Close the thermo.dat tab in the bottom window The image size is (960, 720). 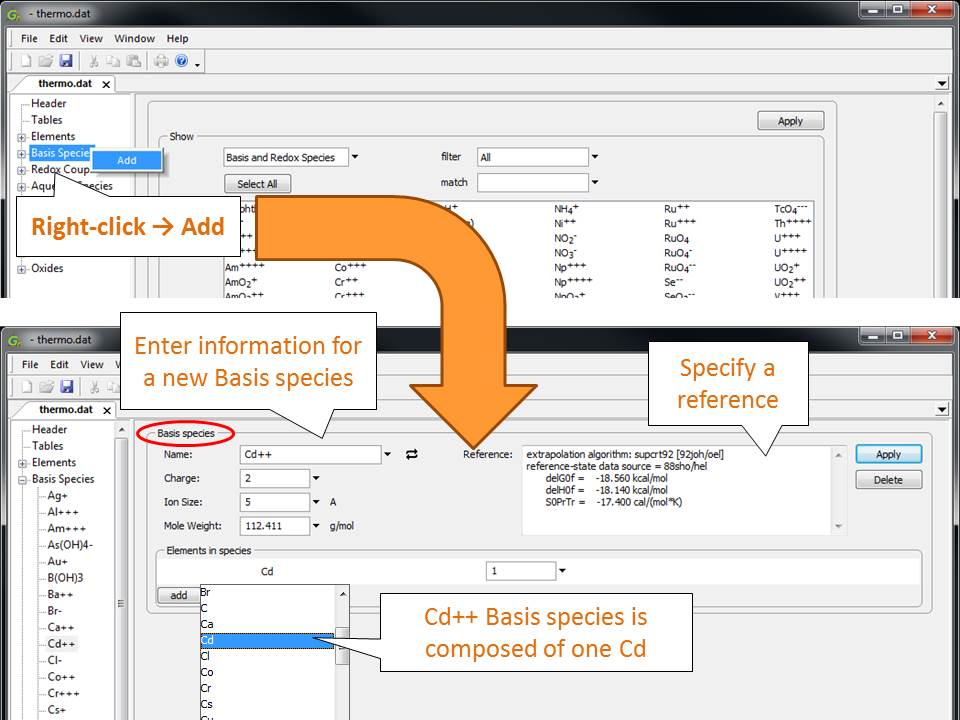tap(107, 410)
